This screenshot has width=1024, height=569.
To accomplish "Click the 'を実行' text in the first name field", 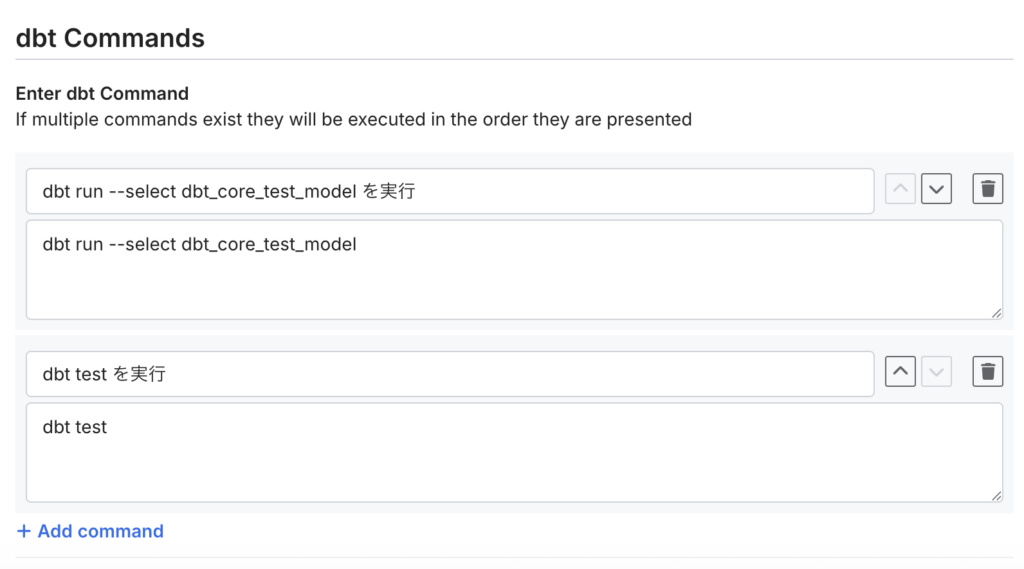I will click(x=388, y=191).
